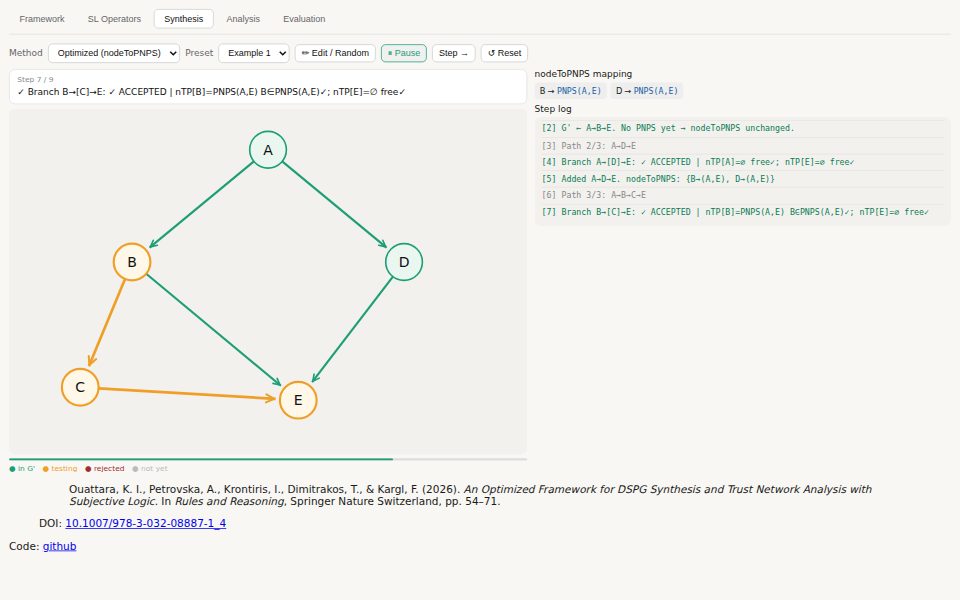Select step log entry [7] Branch B→[C]→E

[741, 212]
